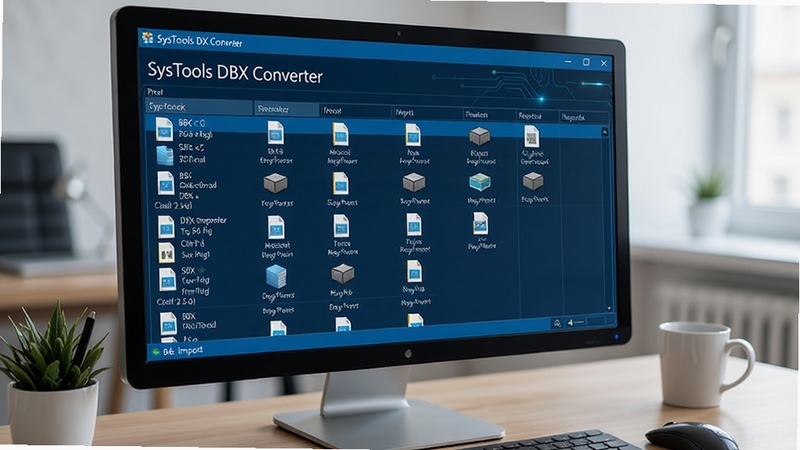Select the 'SysTools' column header tab
Viewport: 800px width, 450px height.
point(198,107)
